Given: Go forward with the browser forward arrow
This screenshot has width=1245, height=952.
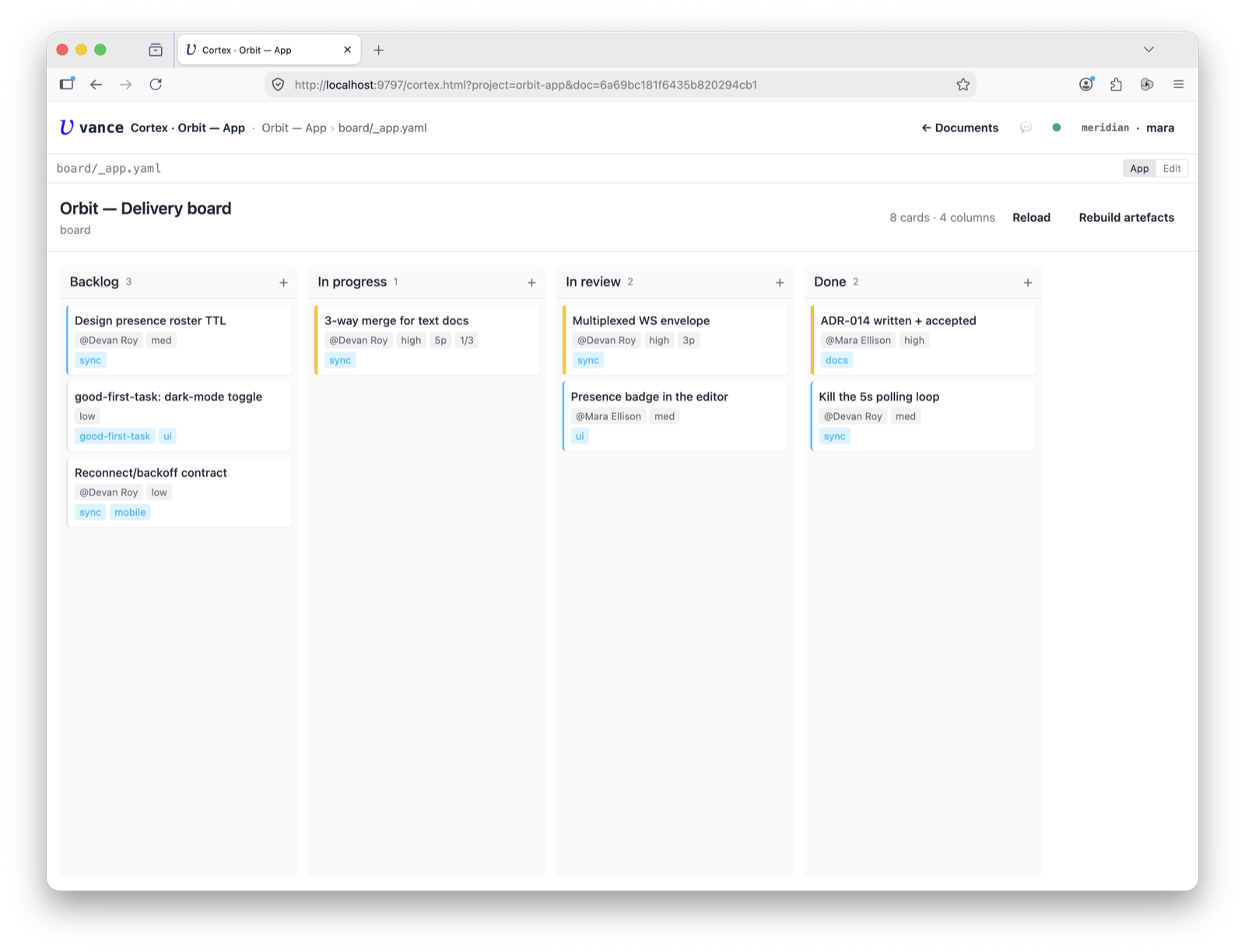Looking at the screenshot, I should pos(125,84).
